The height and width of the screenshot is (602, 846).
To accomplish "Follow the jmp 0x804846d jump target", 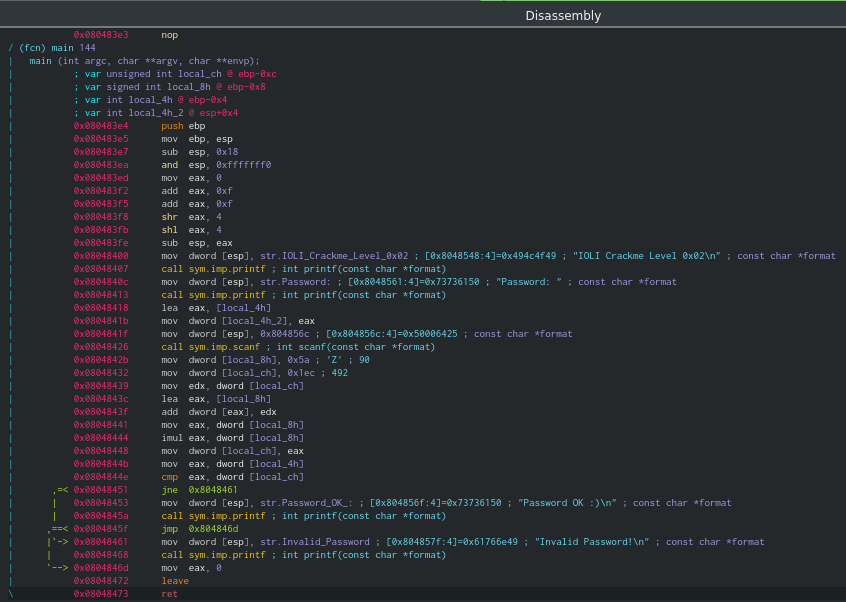I will [213, 529].
